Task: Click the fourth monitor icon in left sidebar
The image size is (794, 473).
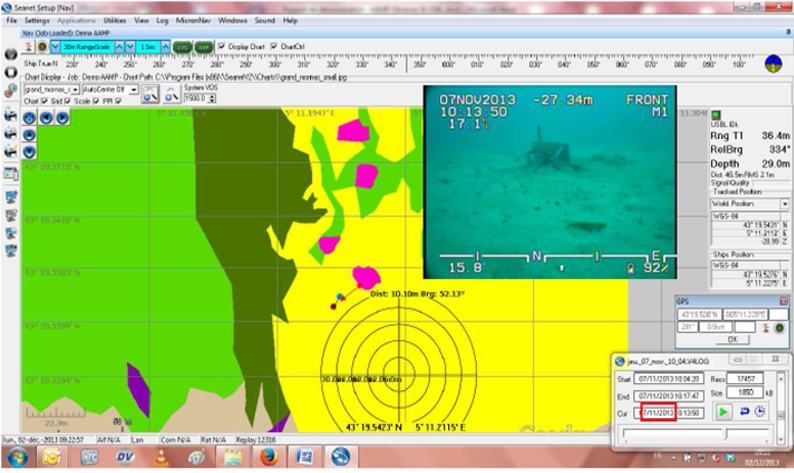Action: (x=11, y=251)
